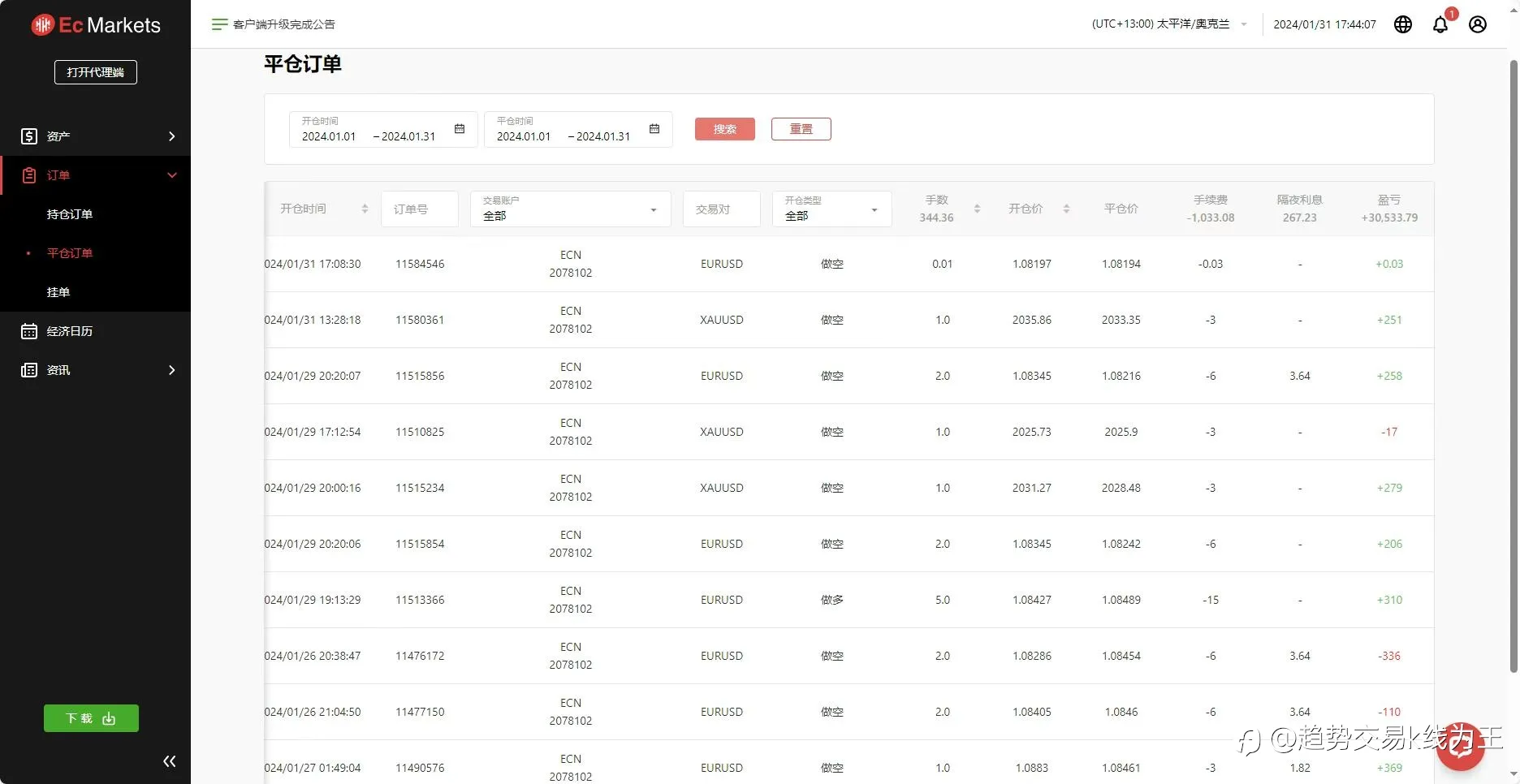Viewport: 1520px width, 784px height.
Task: Open the 资讯 news icon
Action: point(29,370)
